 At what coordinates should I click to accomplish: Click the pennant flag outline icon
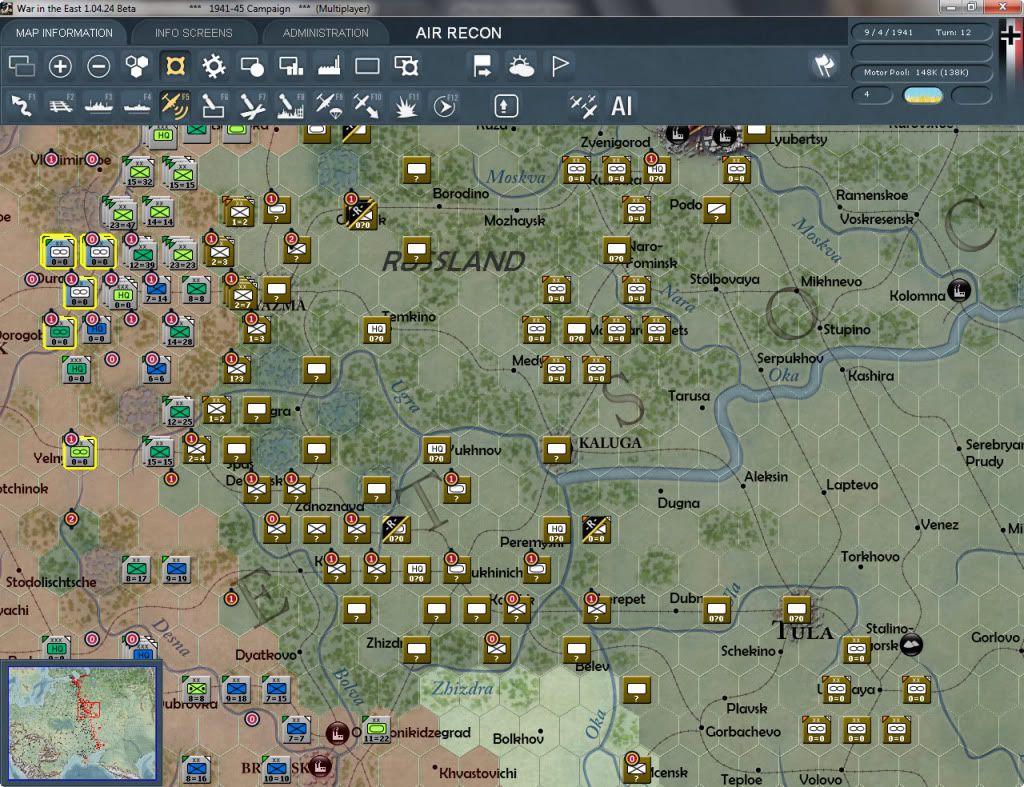560,66
